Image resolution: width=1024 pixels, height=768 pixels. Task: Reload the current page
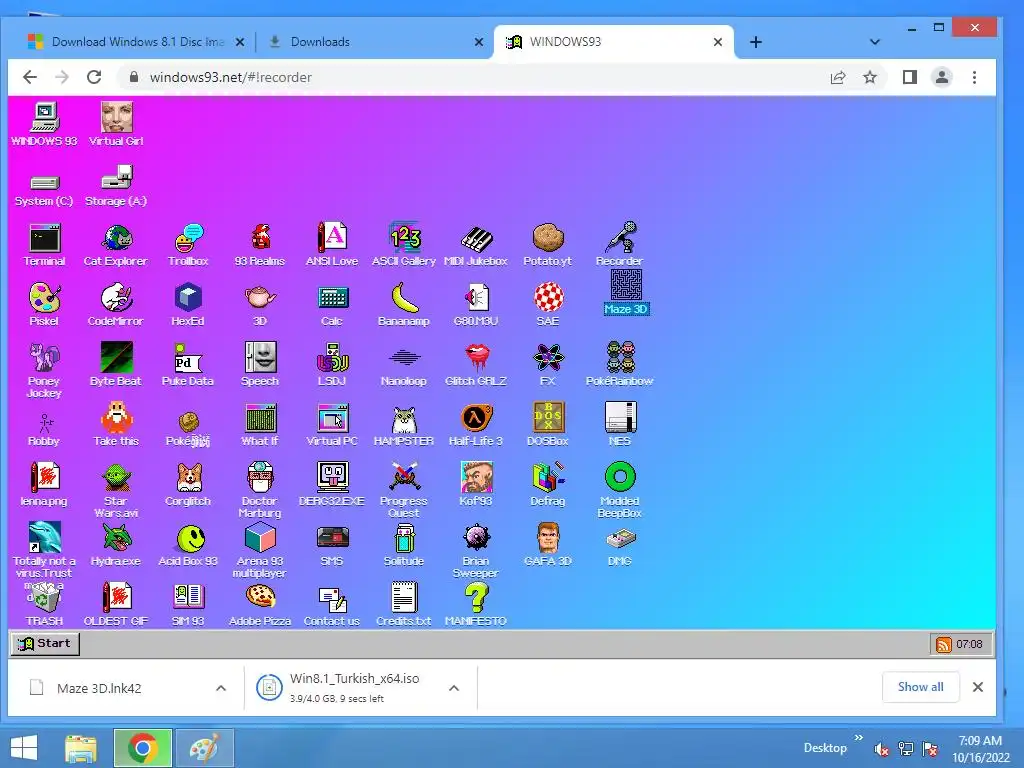tap(94, 77)
